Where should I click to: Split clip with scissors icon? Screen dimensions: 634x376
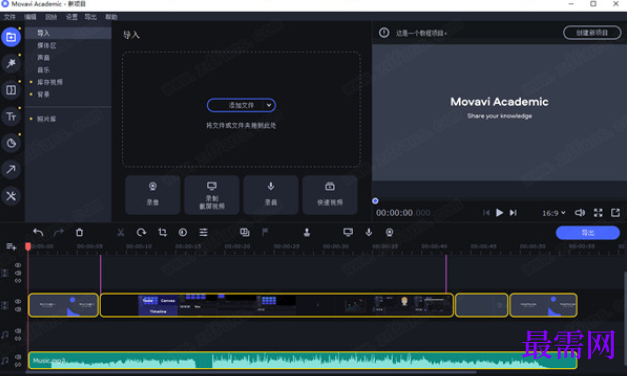tap(120, 232)
